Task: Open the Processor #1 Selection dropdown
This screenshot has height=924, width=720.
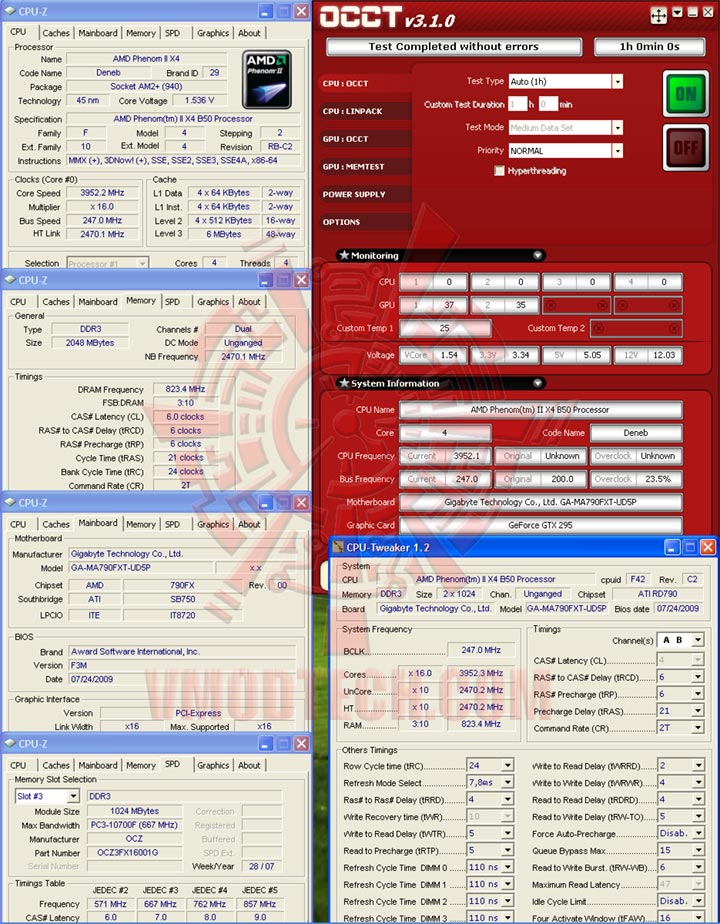Action: [142, 263]
